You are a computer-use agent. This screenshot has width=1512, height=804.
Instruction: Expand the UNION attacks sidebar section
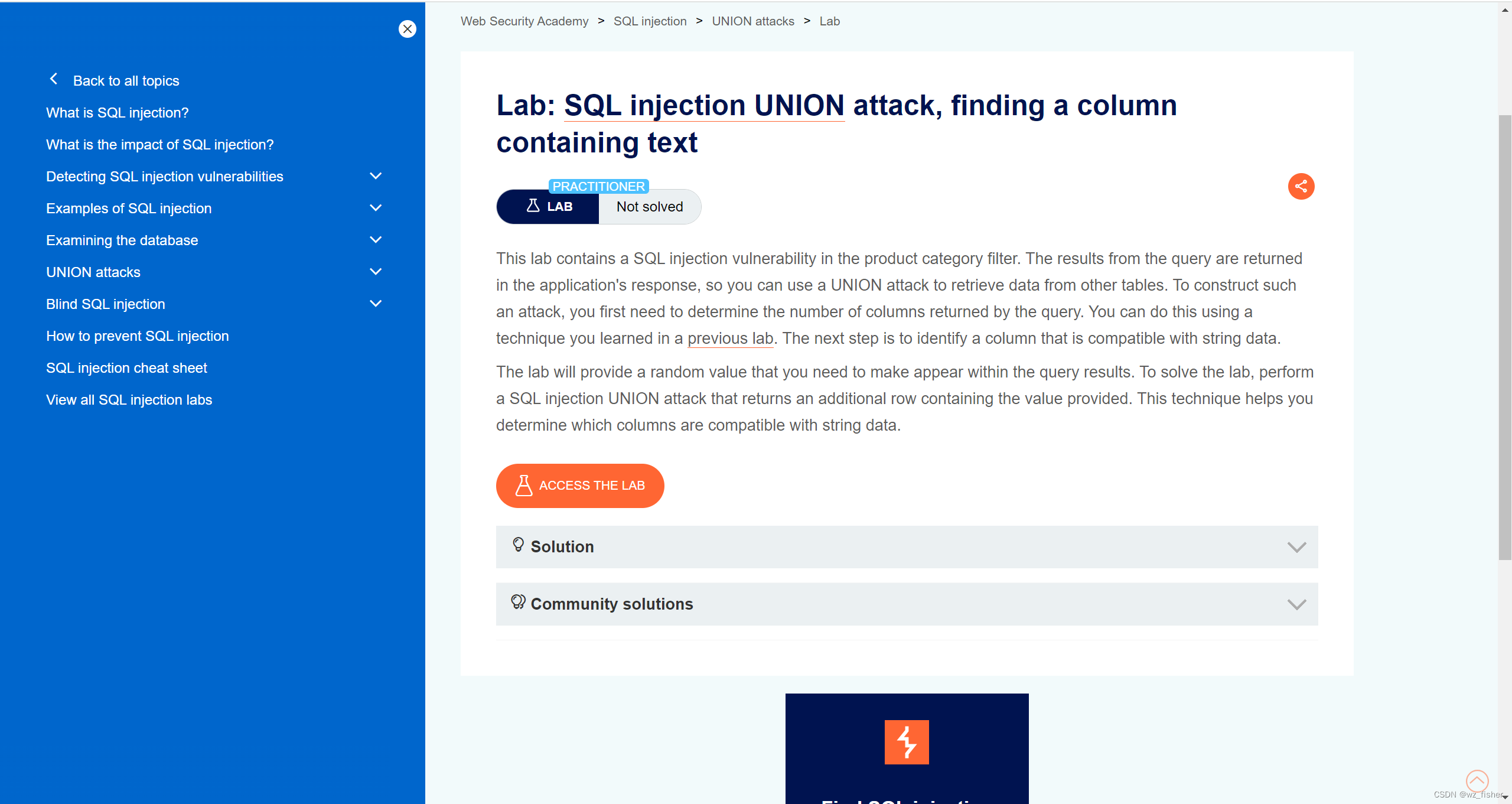pyautogui.click(x=376, y=272)
